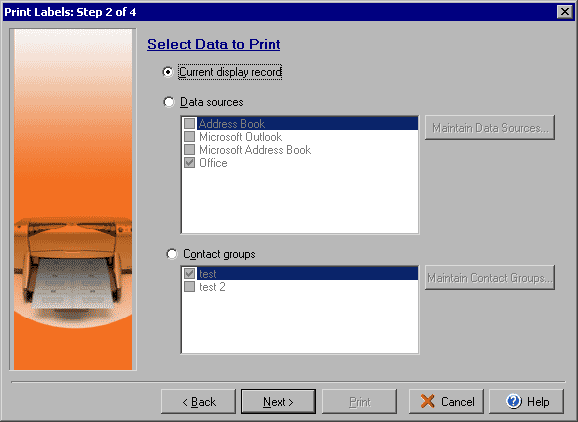Select the Current display record radio button

[x=168, y=72]
